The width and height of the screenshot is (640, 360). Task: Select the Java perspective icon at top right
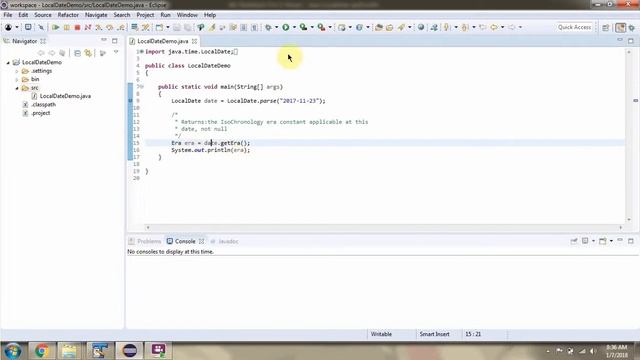(620, 27)
